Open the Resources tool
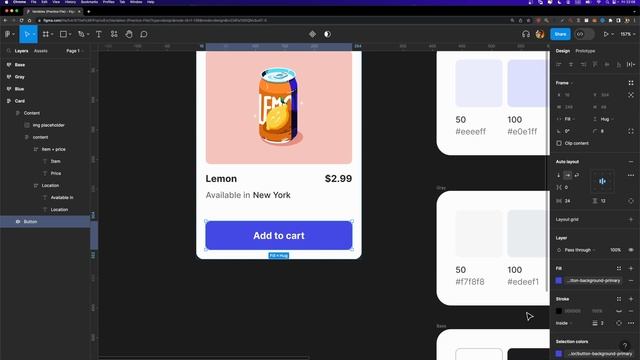The height and width of the screenshot is (360, 640). click(x=114, y=34)
